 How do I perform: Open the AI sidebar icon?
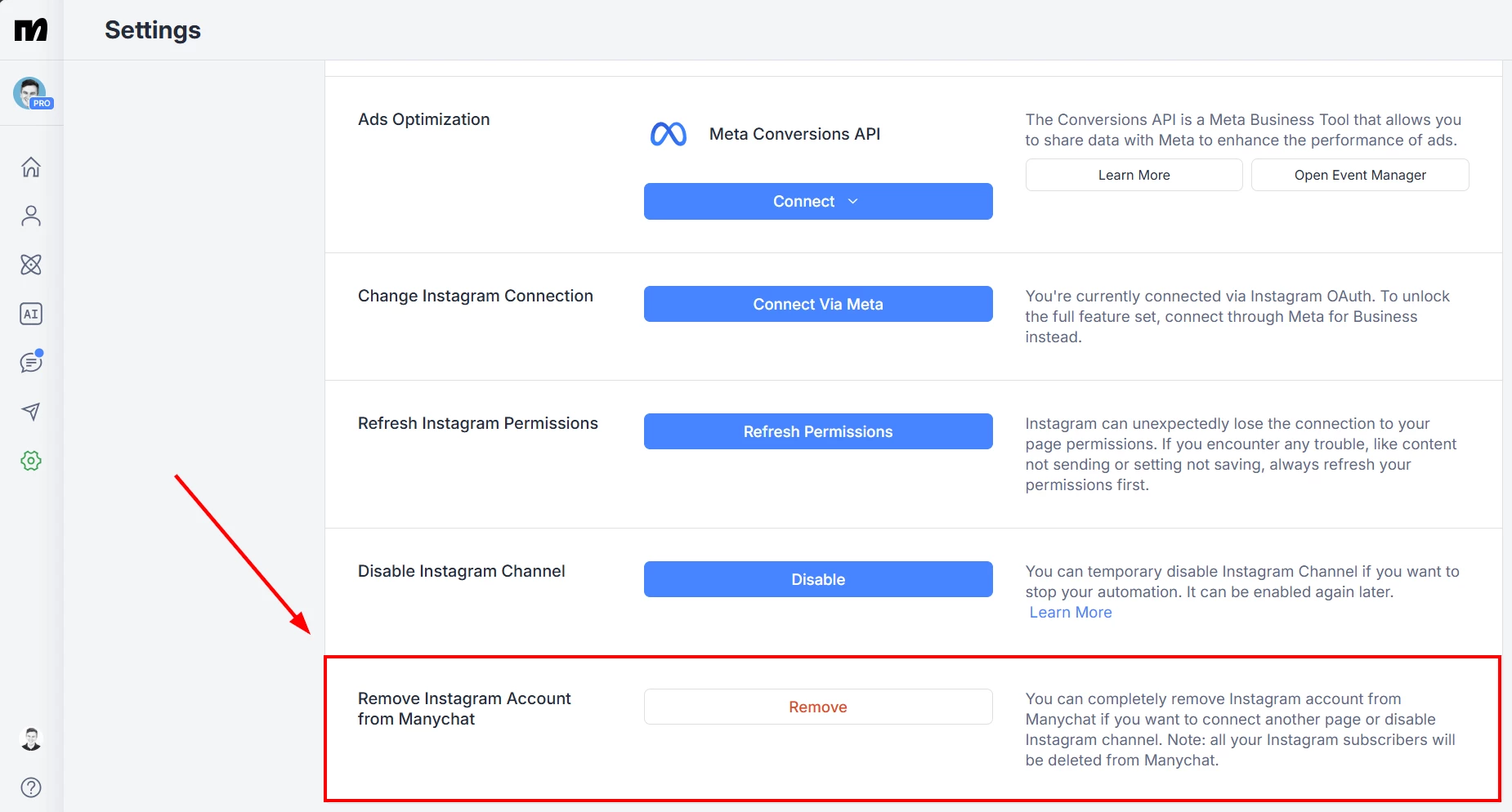(31, 314)
